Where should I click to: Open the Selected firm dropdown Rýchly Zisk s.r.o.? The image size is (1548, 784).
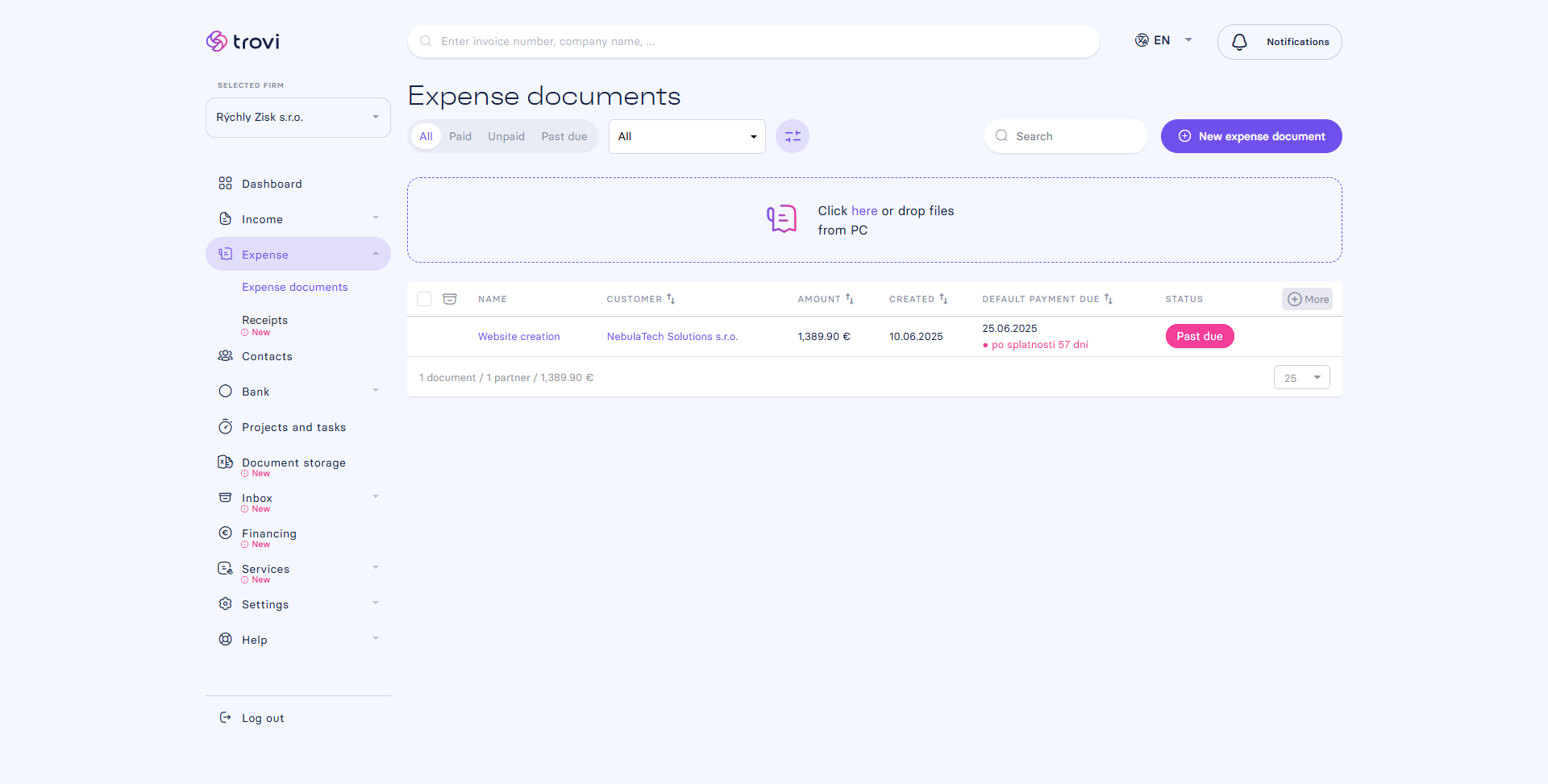(x=298, y=118)
